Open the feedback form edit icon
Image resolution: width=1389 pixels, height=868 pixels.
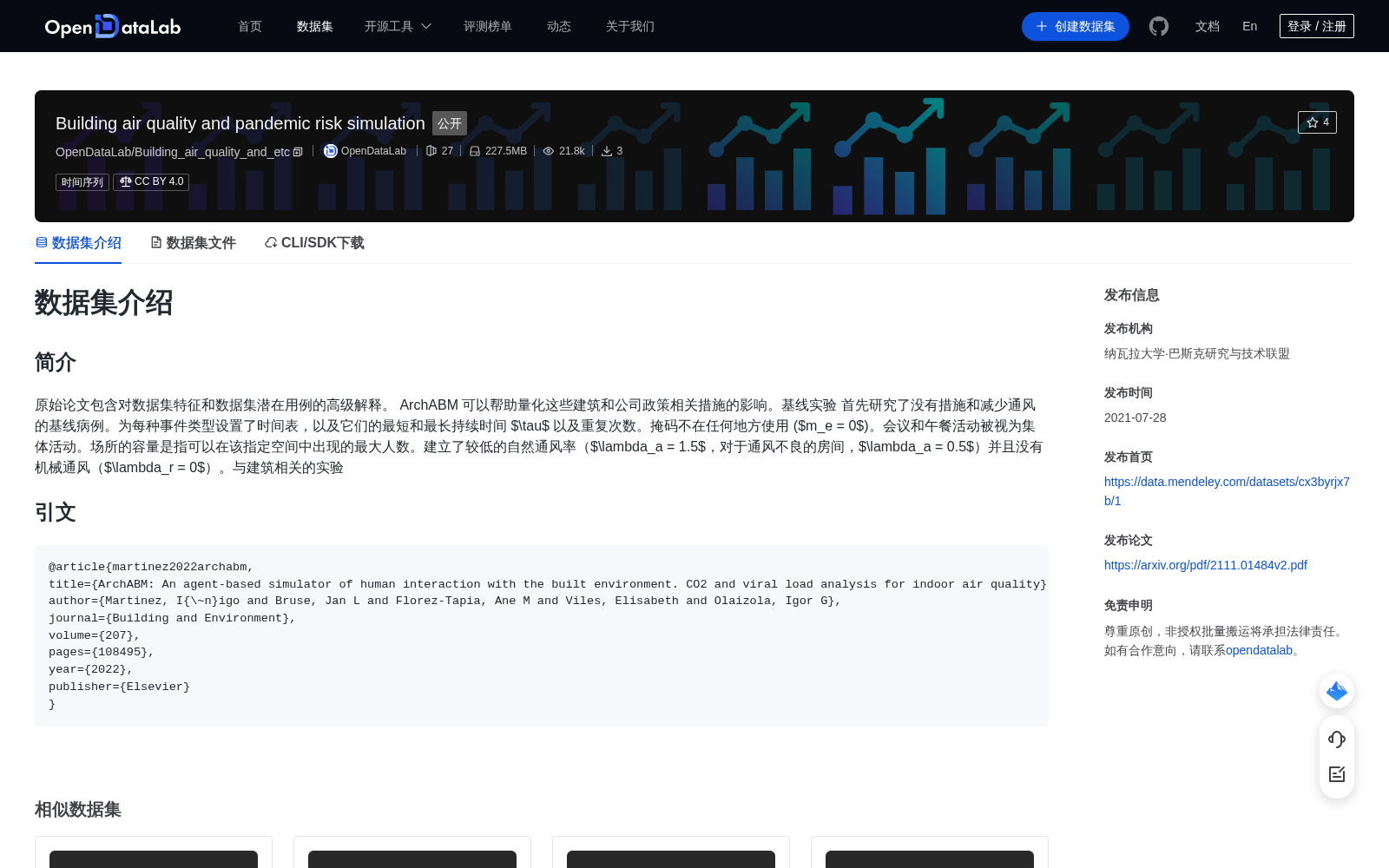coord(1337,774)
